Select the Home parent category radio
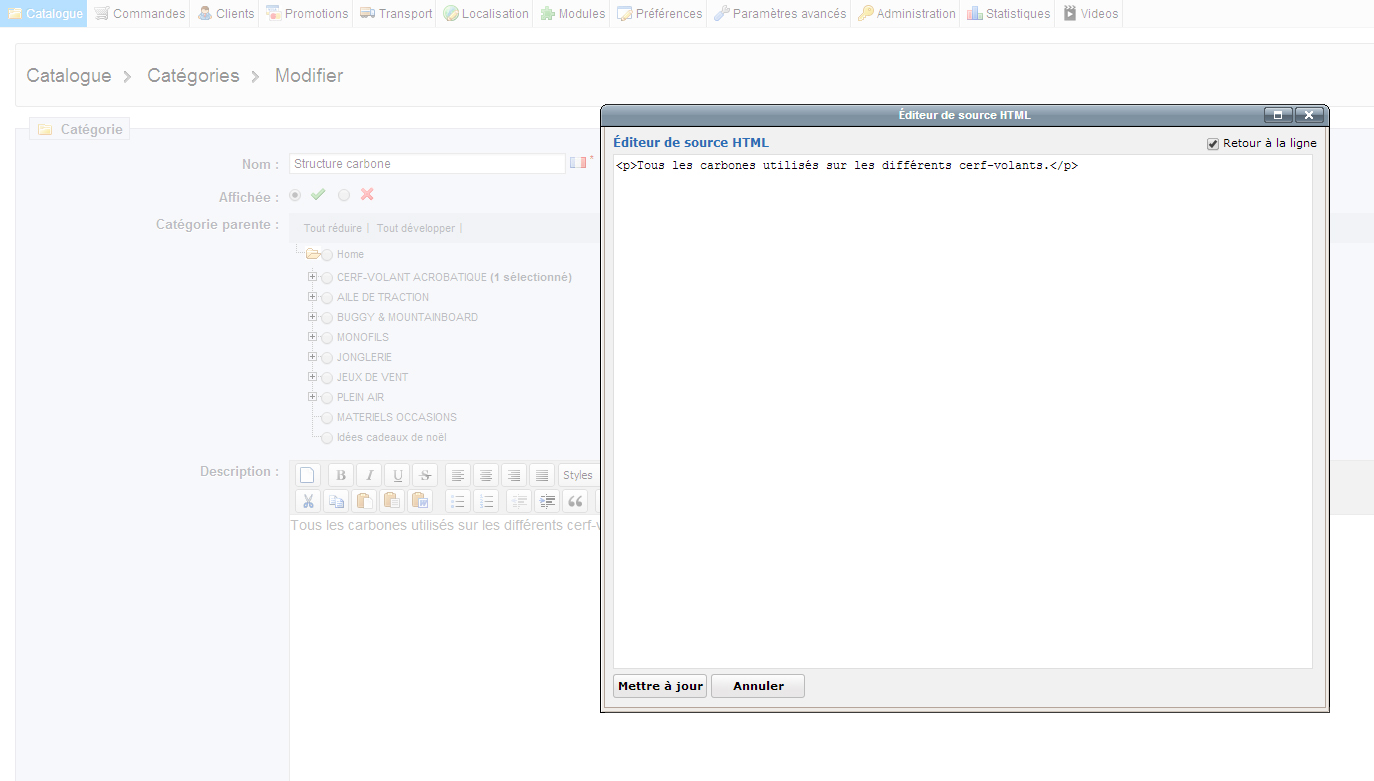This screenshot has height=781, width=1374. [x=327, y=255]
